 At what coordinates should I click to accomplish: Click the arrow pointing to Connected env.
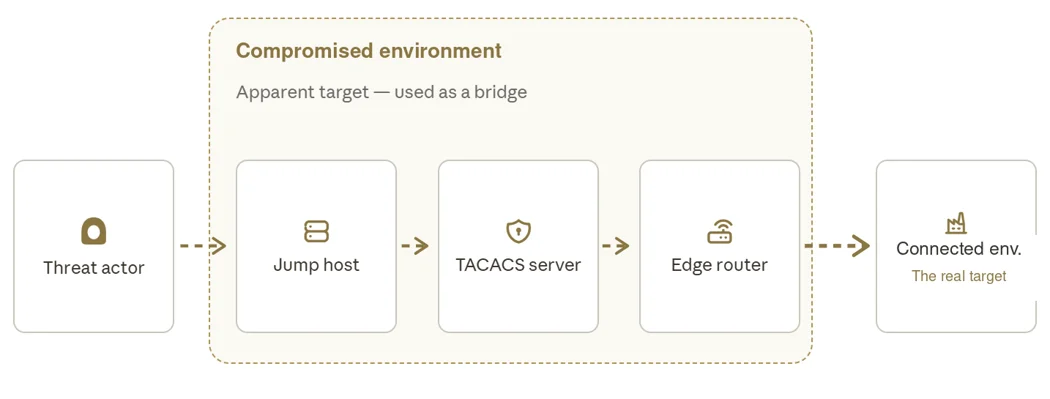coord(837,246)
